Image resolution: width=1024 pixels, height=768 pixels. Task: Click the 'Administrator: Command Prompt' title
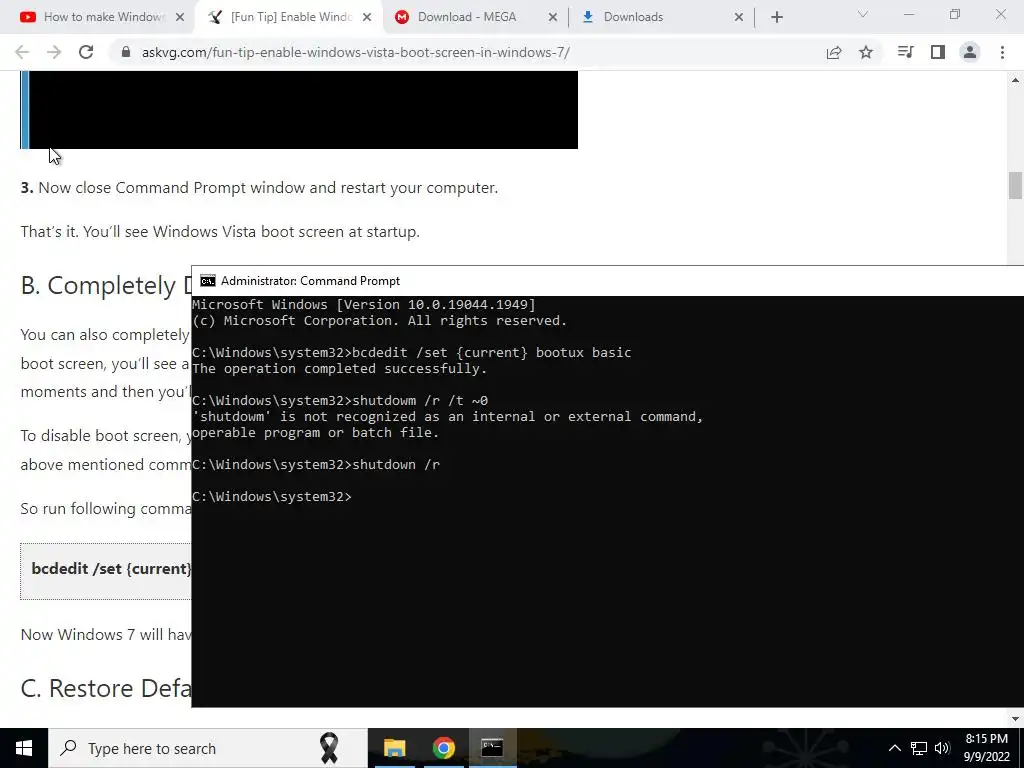[x=310, y=281]
